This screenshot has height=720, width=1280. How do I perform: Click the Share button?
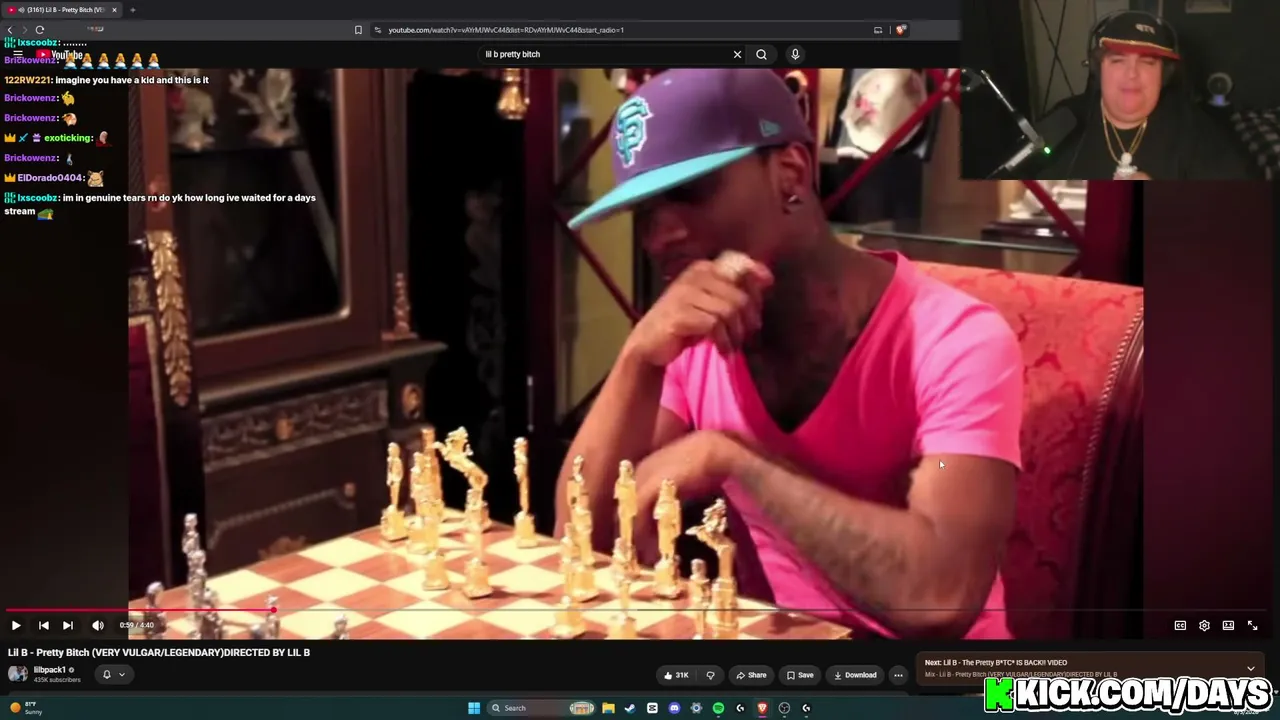tap(751, 675)
